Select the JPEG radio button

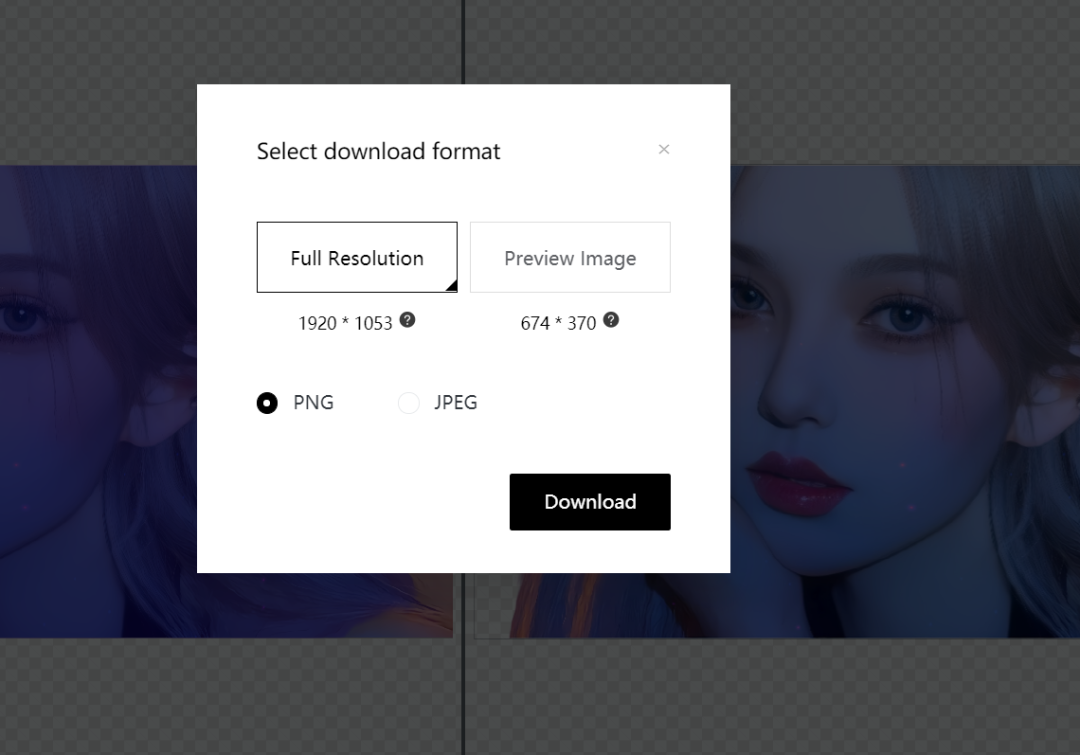pos(408,403)
